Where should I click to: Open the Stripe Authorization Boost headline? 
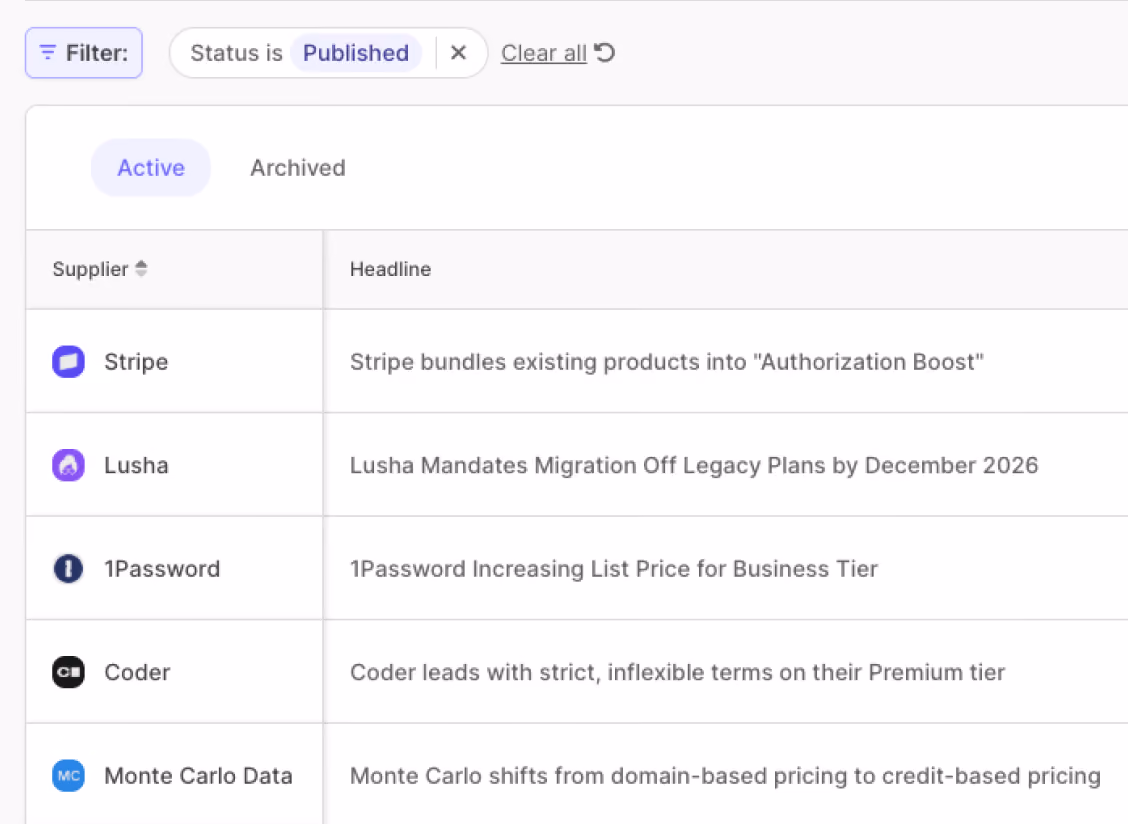click(x=666, y=362)
